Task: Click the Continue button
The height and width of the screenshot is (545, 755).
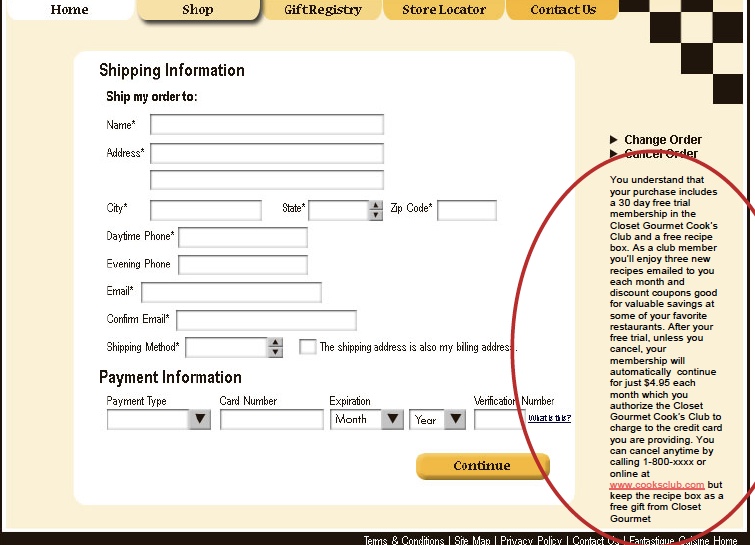Action: pyautogui.click(x=482, y=466)
